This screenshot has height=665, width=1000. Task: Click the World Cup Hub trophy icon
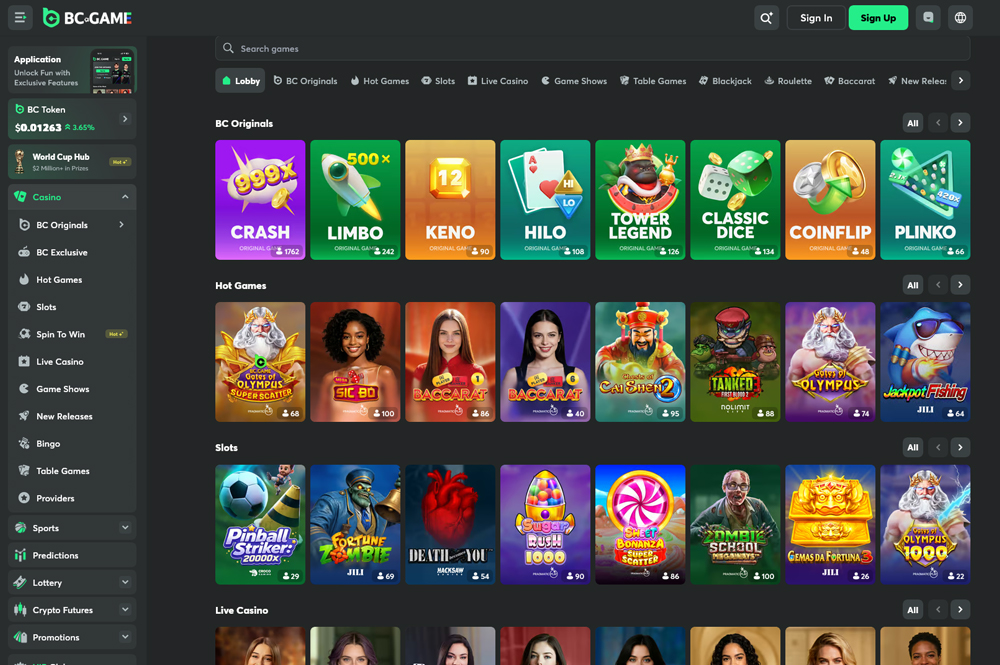20,162
